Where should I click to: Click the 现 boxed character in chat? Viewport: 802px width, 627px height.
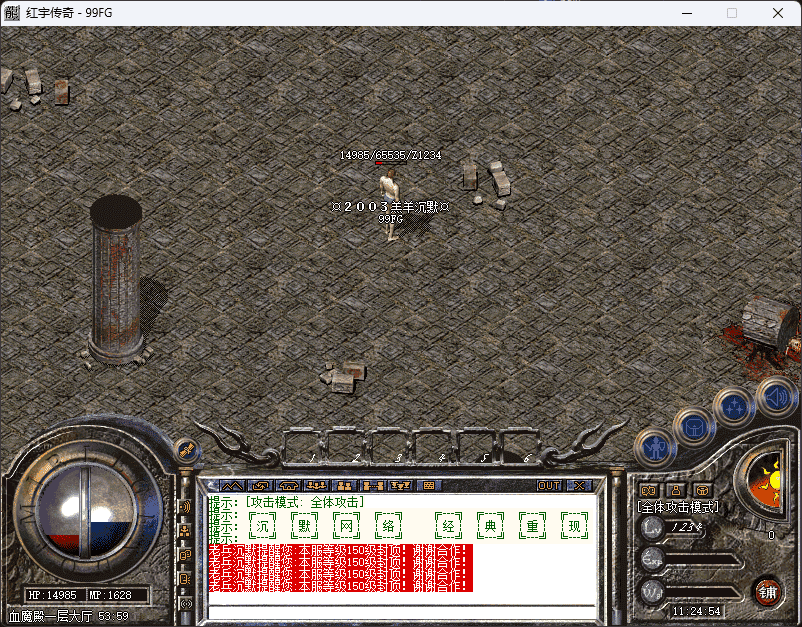coord(574,526)
